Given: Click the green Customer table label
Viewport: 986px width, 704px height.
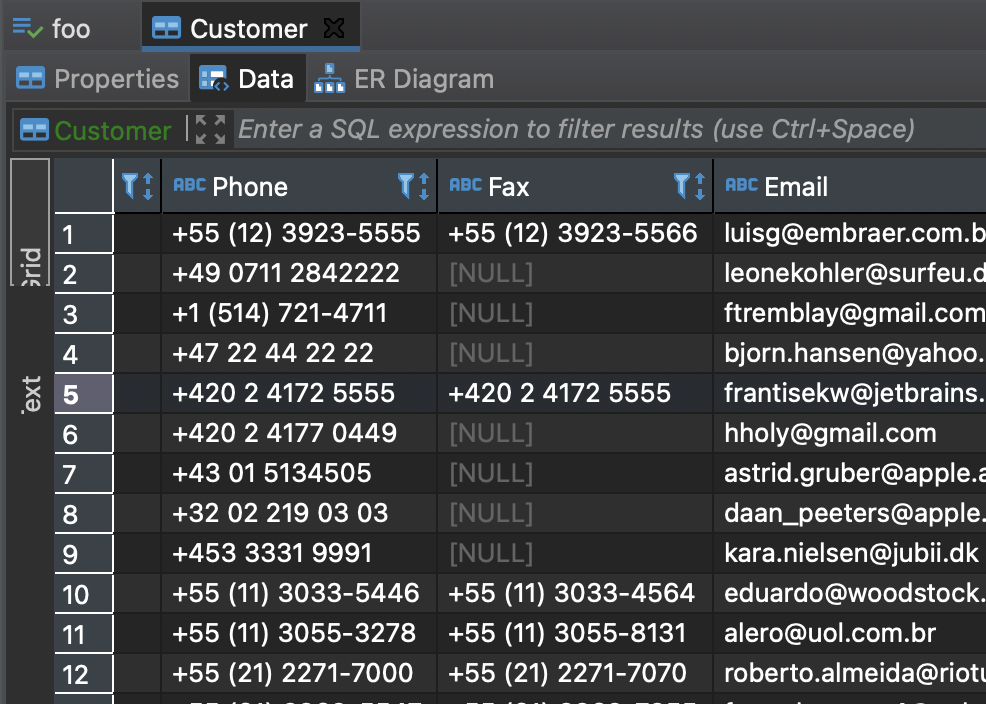Looking at the screenshot, I should click(x=113, y=131).
